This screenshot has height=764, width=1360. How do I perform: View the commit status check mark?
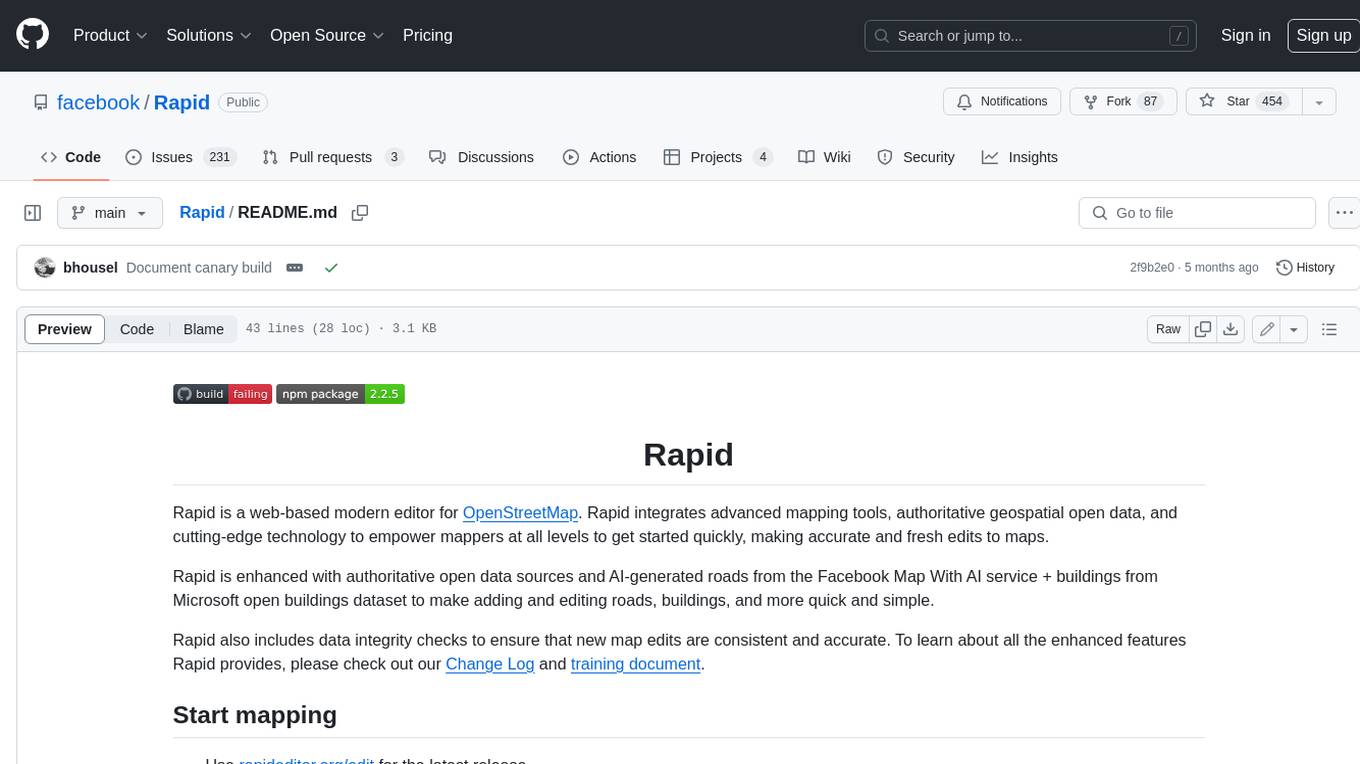coord(331,268)
